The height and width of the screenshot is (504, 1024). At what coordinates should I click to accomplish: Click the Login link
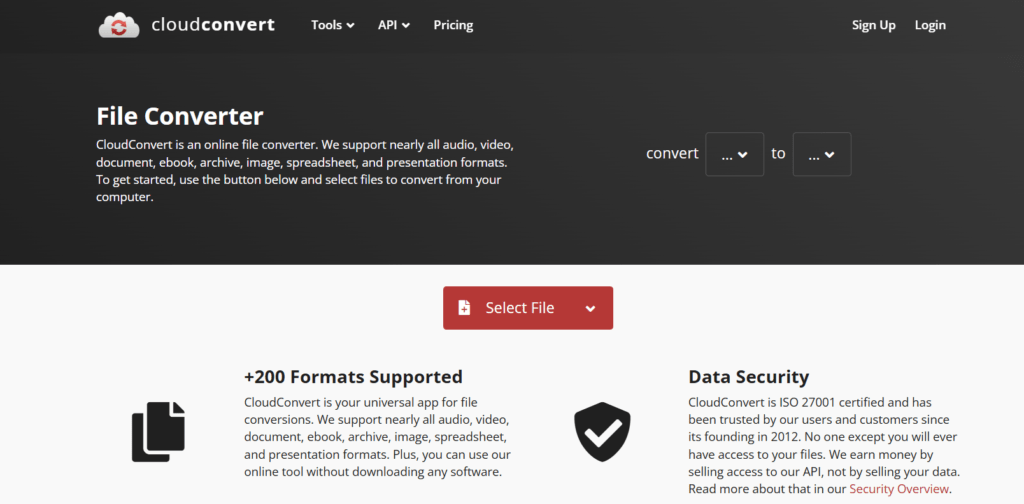coord(930,25)
